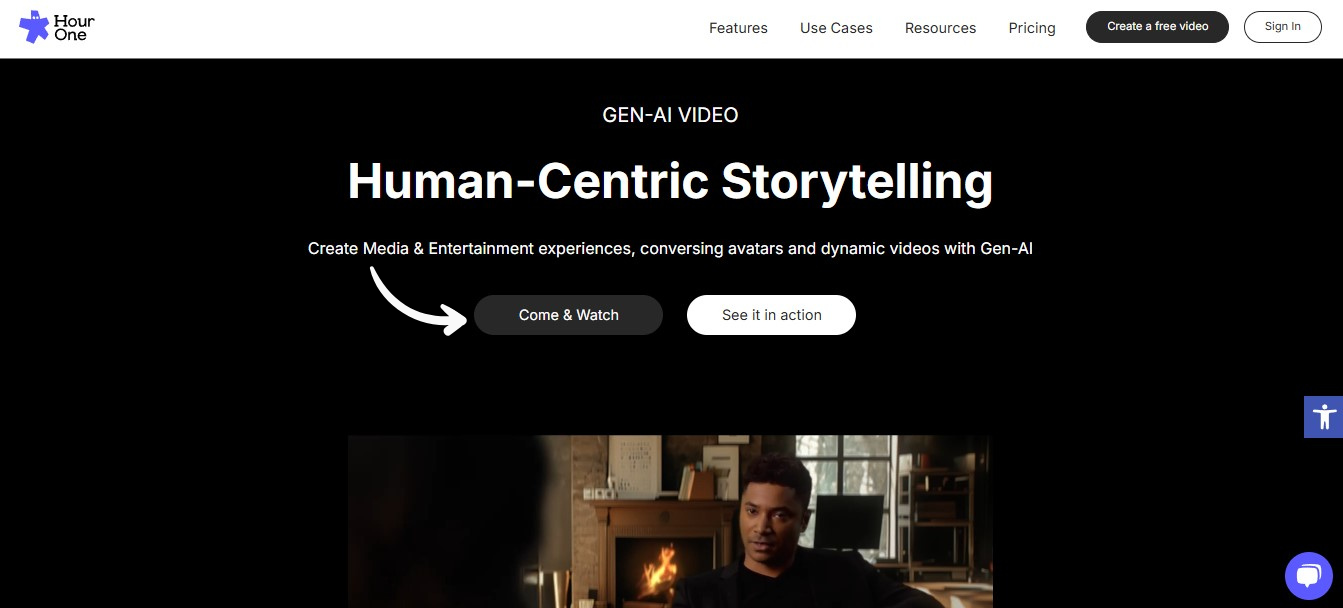Click Create a free video button
This screenshot has width=1343, height=608.
1157,27
